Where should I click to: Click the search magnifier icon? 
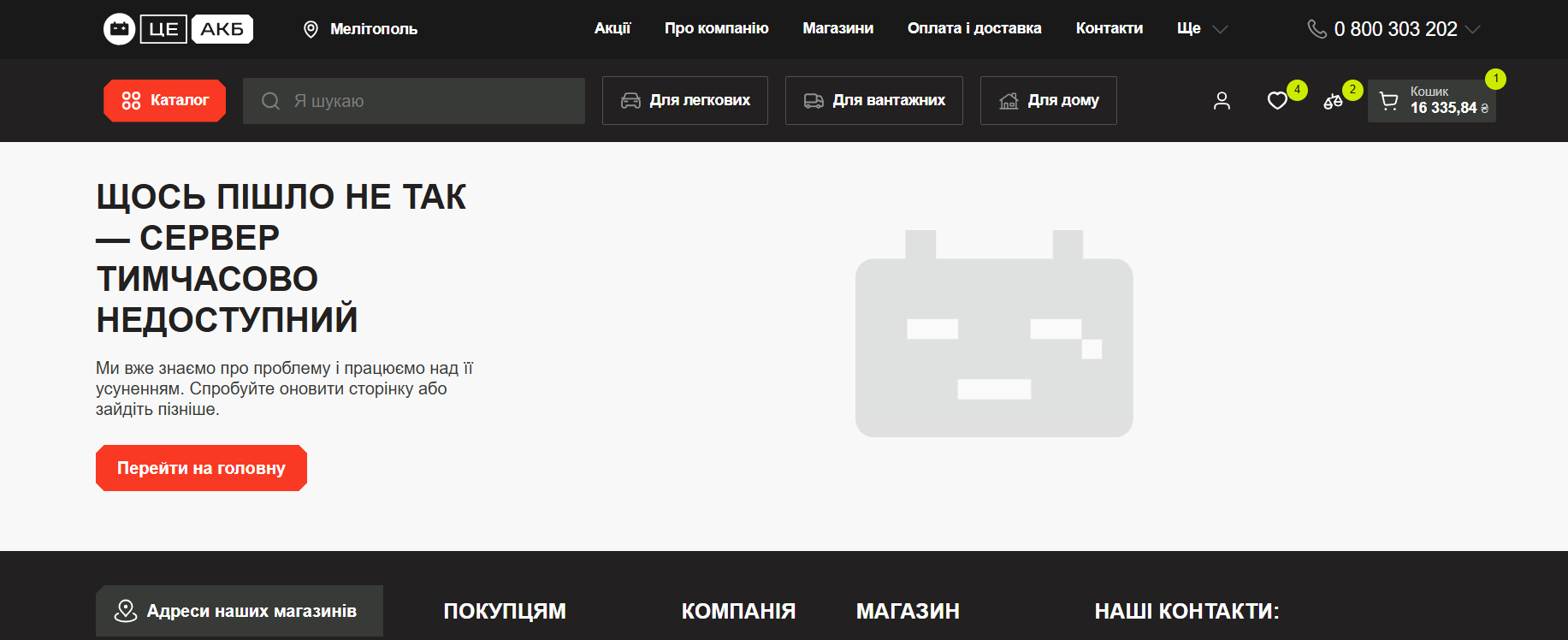[x=270, y=101]
